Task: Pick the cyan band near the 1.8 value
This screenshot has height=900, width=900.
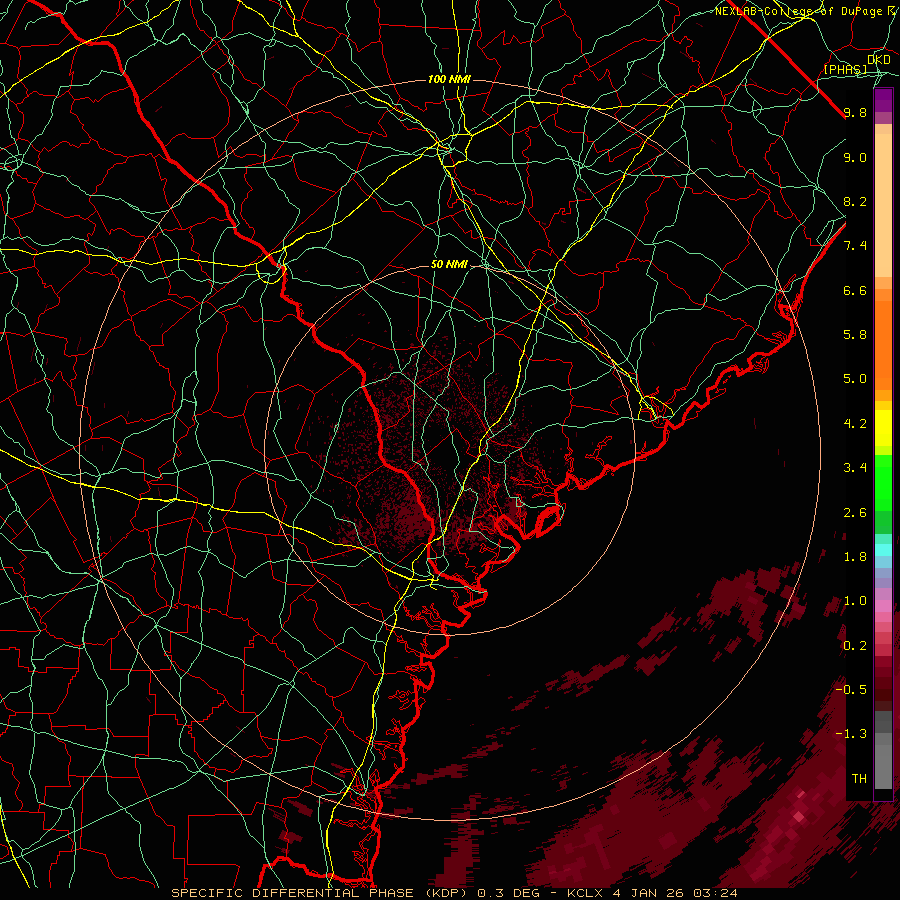Action: point(883,549)
